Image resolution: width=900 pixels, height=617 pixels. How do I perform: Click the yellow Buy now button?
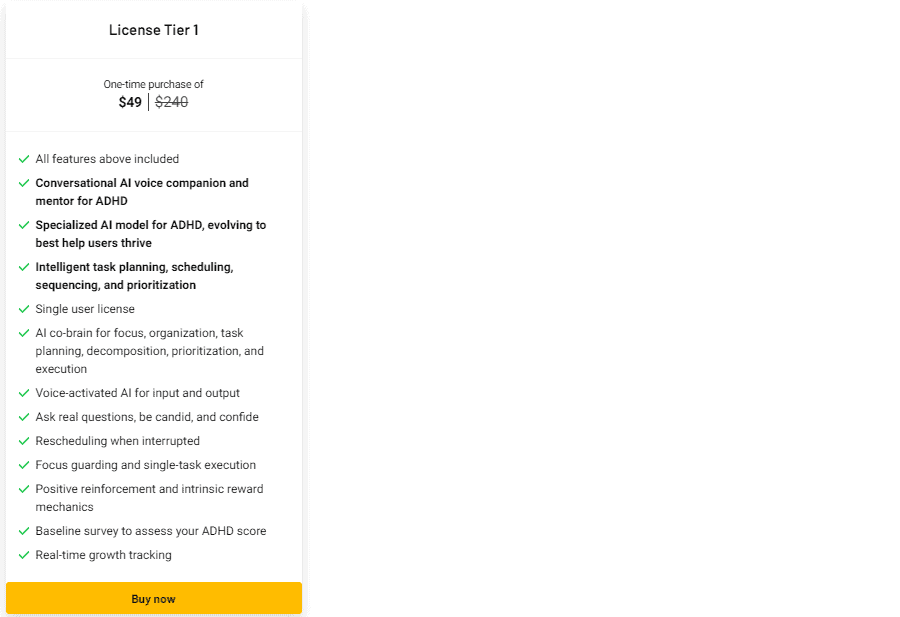(153, 598)
